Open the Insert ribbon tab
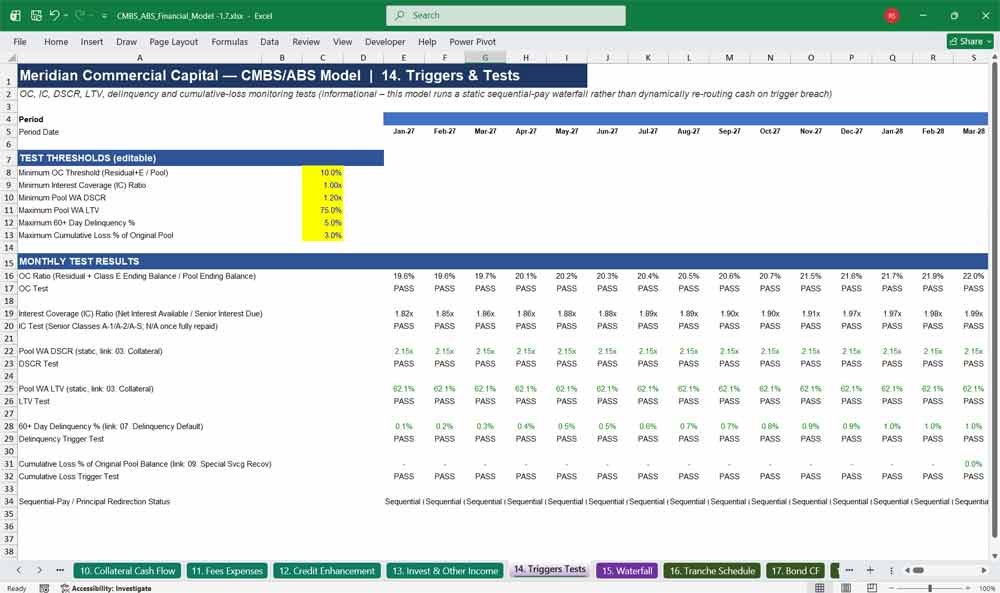 pyautogui.click(x=92, y=41)
